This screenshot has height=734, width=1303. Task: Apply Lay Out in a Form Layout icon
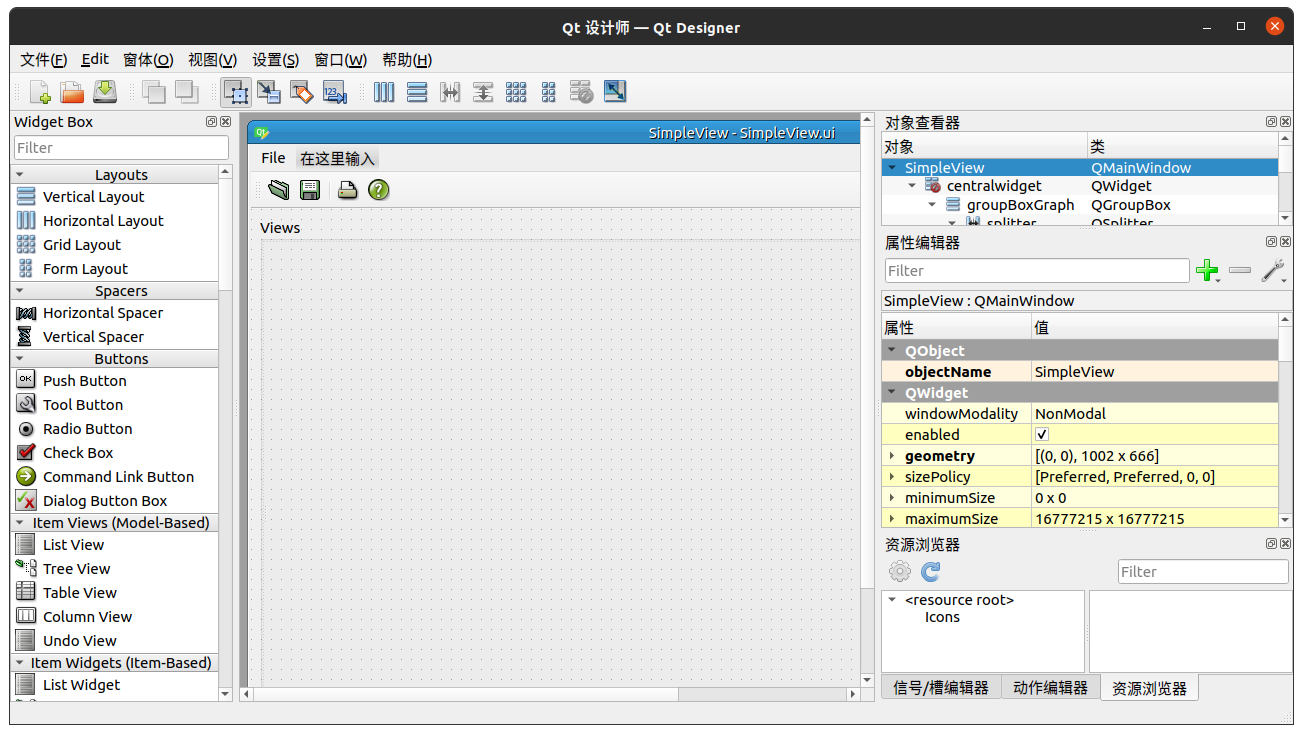tap(548, 92)
